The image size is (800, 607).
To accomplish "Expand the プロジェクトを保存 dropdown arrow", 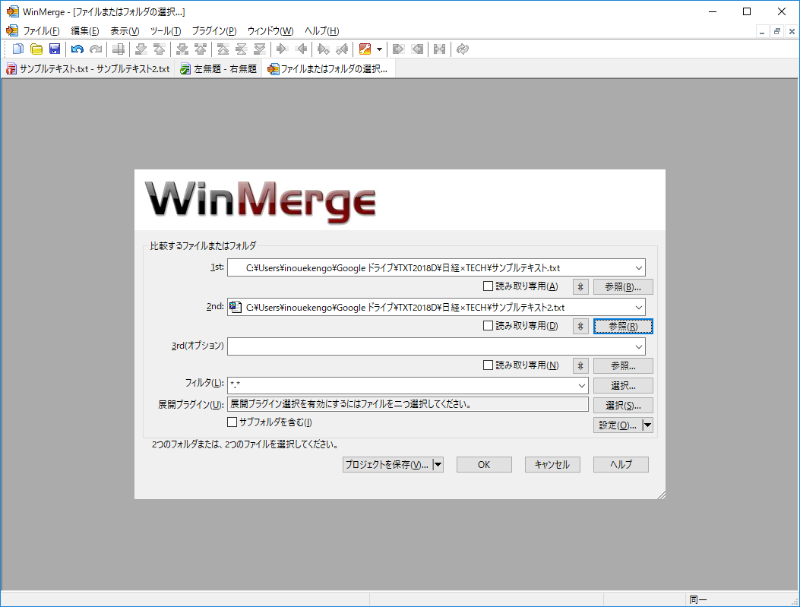I will pyautogui.click(x=438, y=465).
